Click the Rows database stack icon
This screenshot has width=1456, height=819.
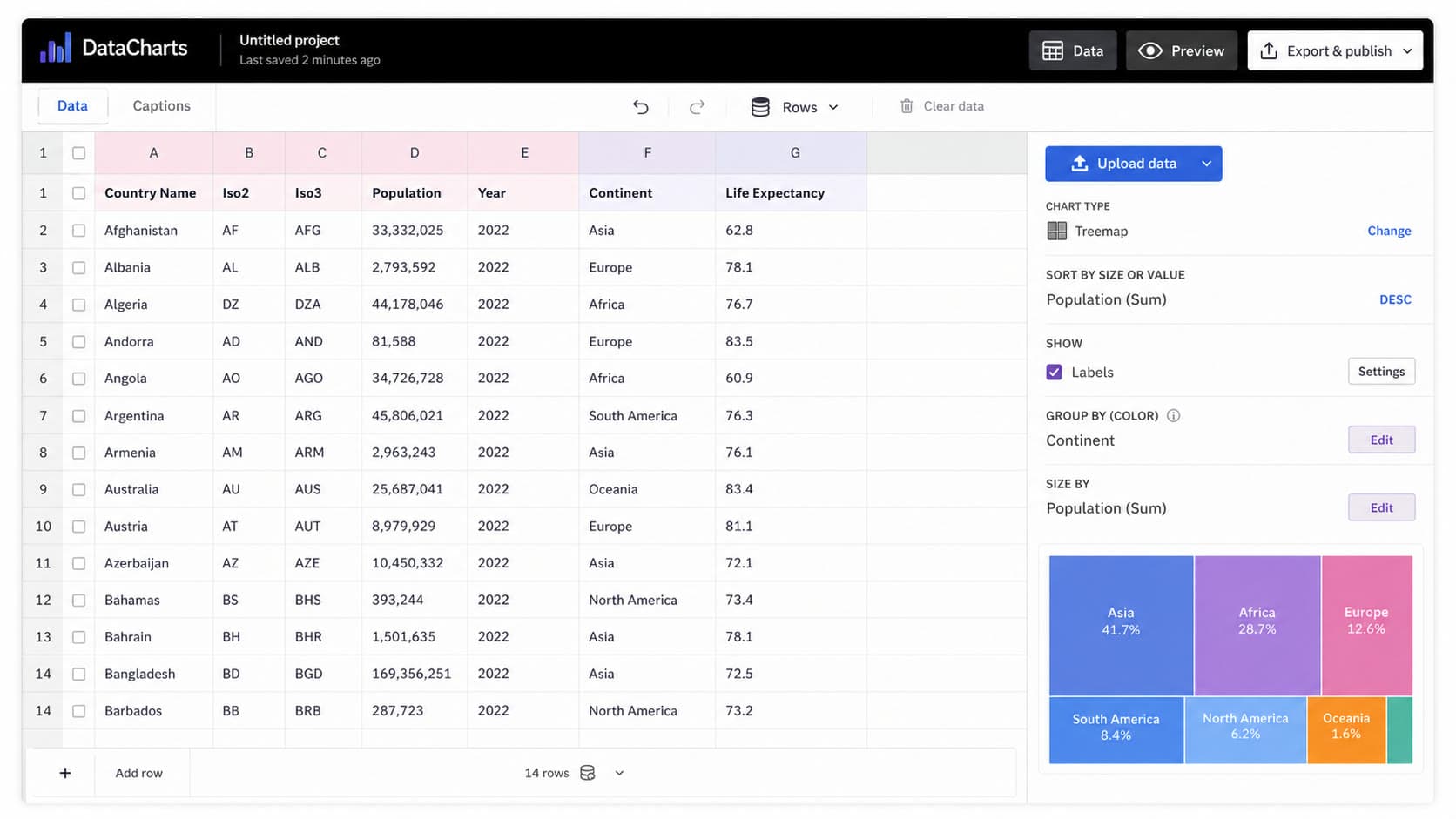click(x=760, y=107)
